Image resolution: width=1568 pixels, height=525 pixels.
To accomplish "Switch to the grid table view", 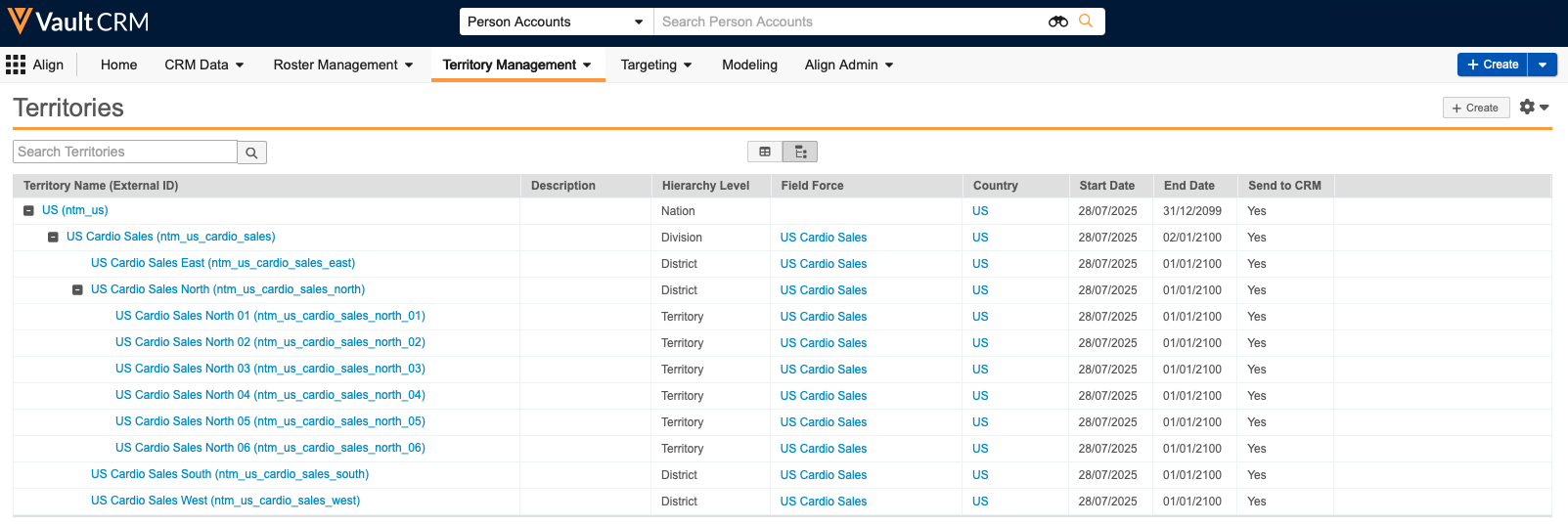I will (x=765, y=152).
